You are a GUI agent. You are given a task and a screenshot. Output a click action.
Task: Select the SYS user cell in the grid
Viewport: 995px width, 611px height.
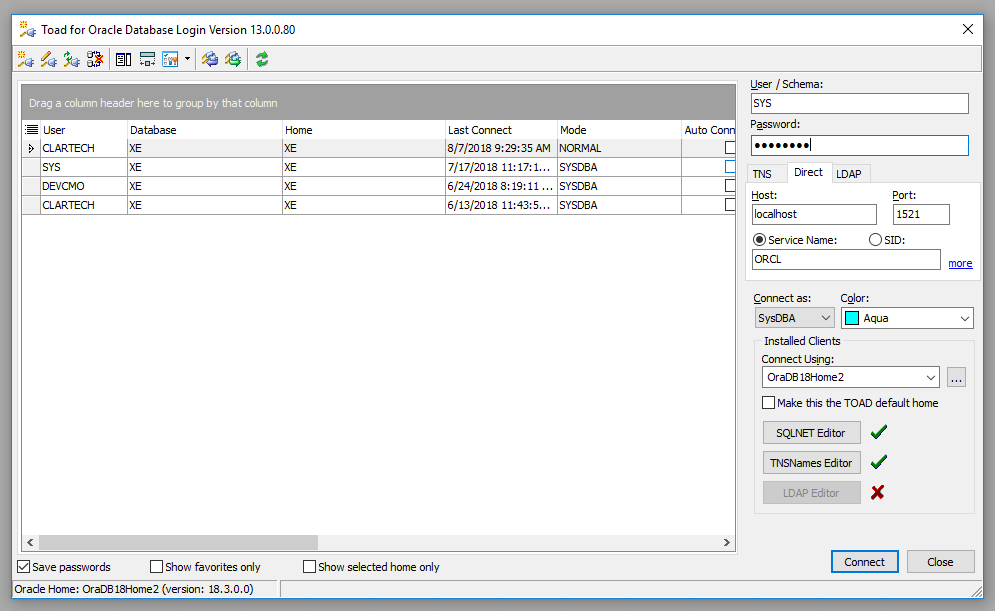(84, 167)
